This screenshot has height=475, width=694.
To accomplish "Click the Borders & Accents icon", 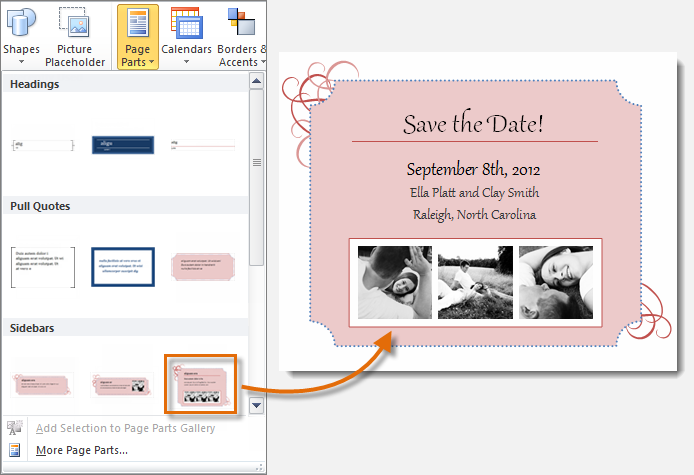I will point(241,21).
